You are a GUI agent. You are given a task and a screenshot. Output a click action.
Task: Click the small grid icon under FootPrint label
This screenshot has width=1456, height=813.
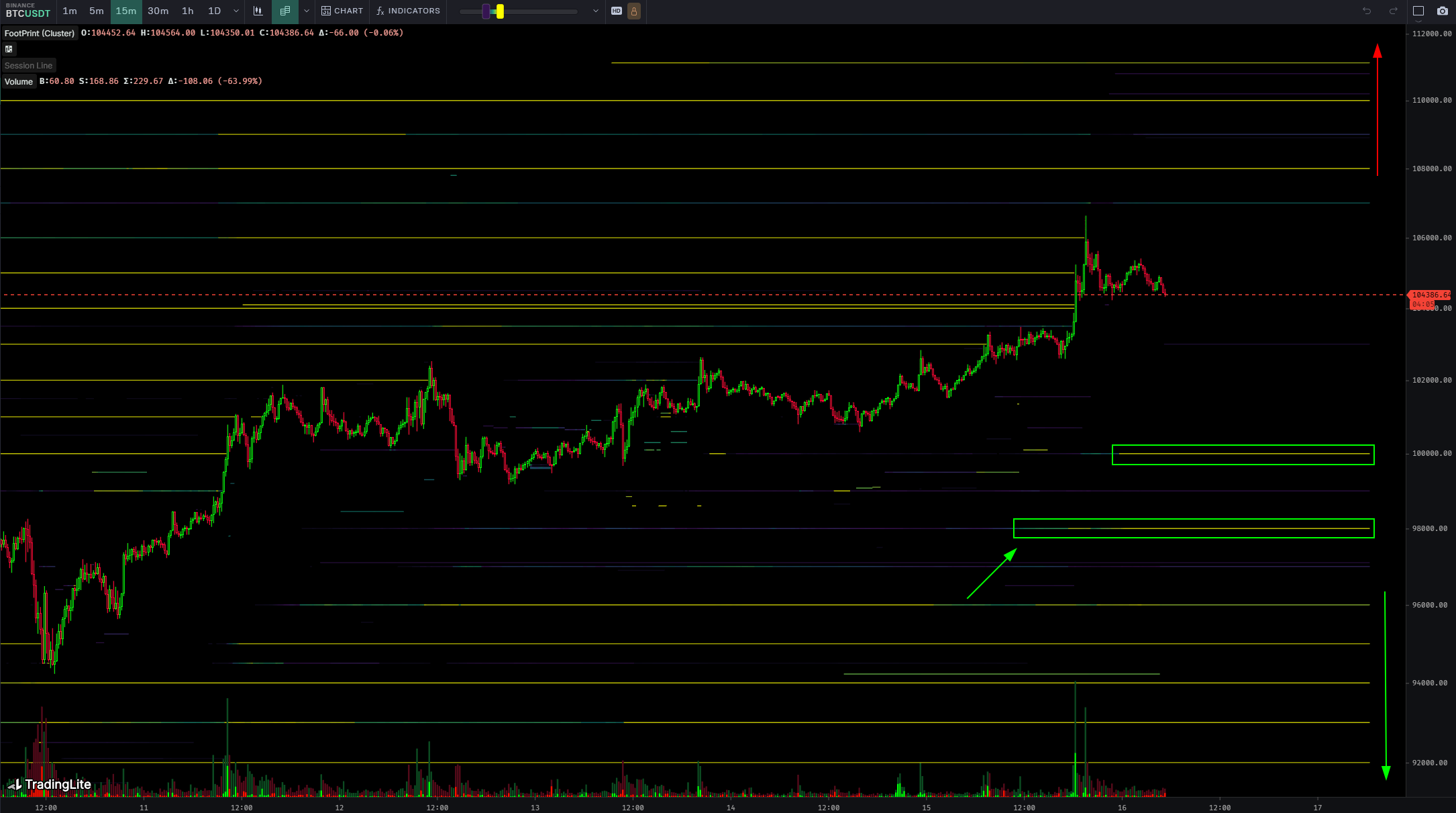coord(9,49)
